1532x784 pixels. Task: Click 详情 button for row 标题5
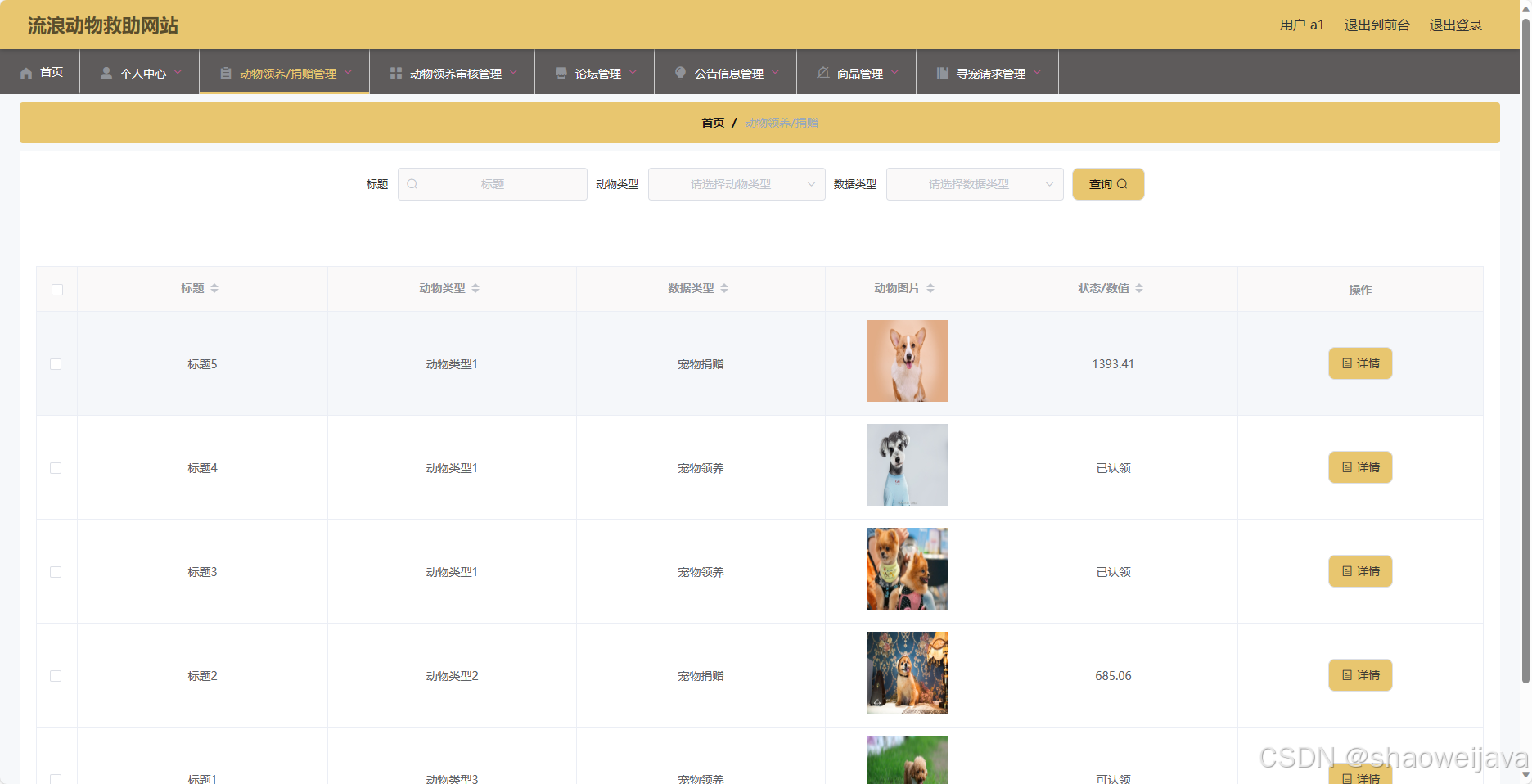[1360, 363]
